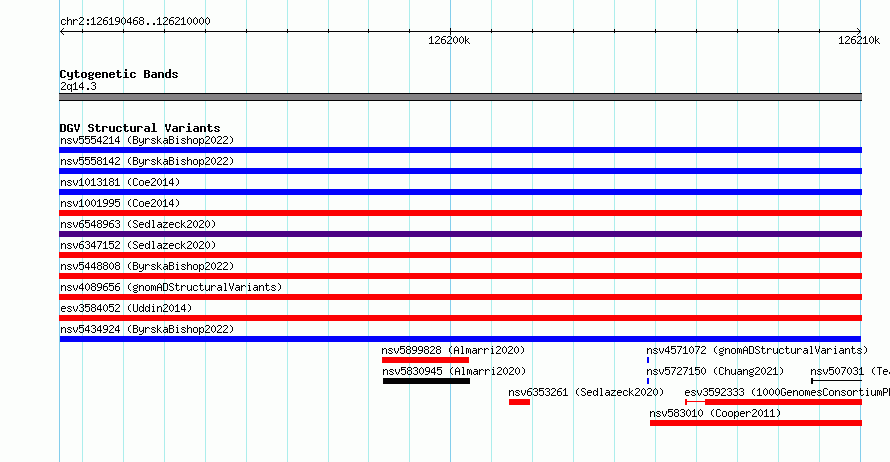Open nsv4089656 (gnomADStructuralVariants) label
The width and height of the screenshot is (890, 462).
(171, 287)
